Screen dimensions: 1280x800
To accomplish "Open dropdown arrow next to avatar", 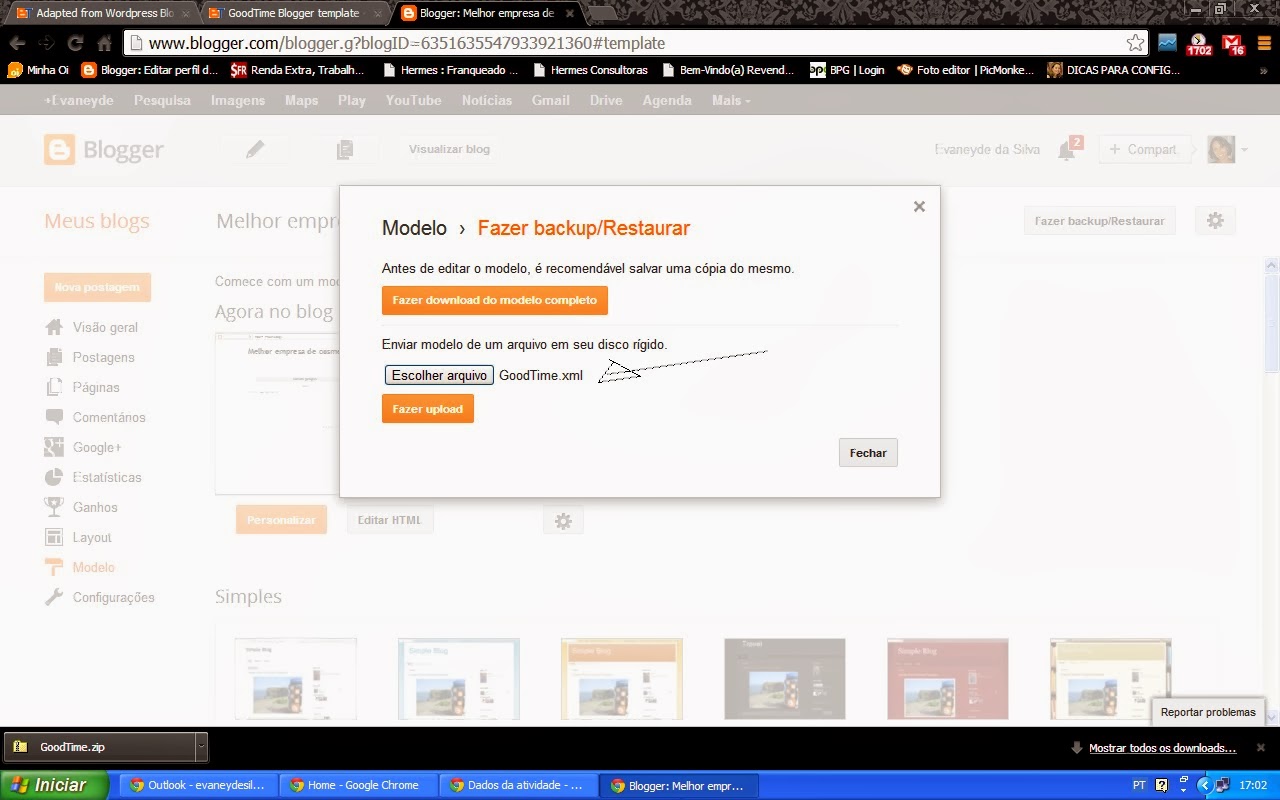I will [x=1244, y=150].
